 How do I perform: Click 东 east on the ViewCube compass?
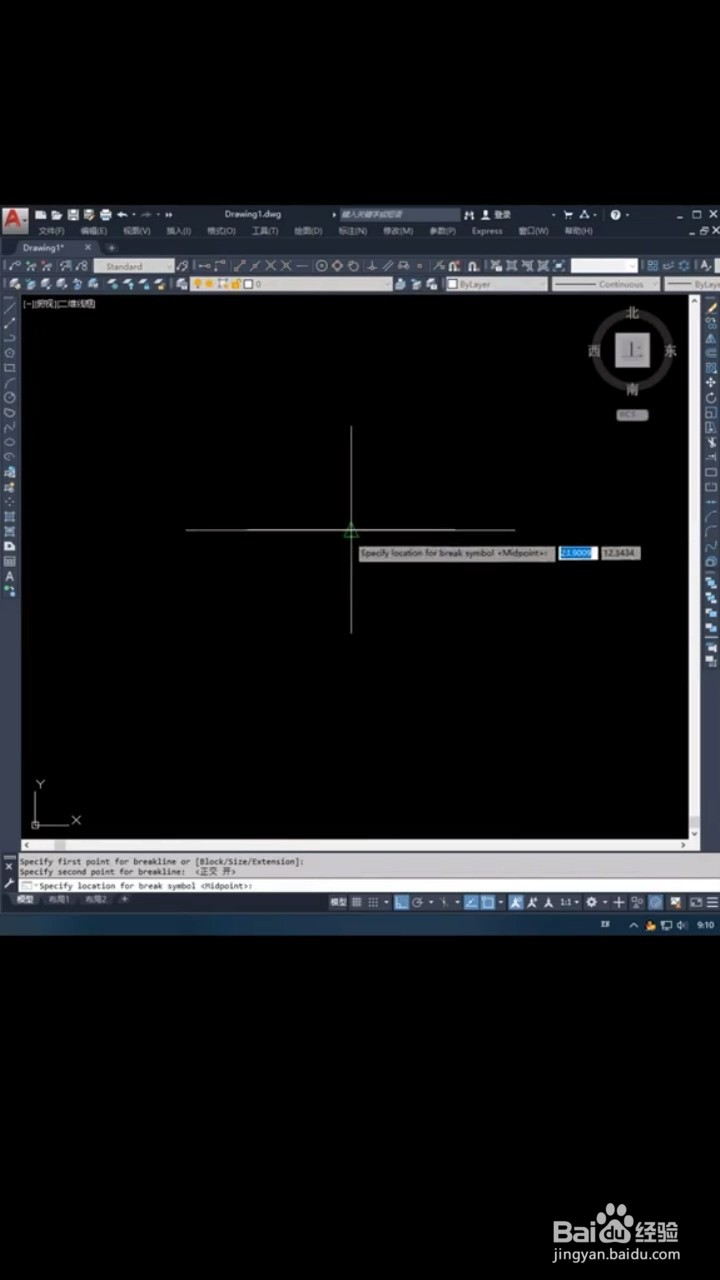tap(671, 351)
